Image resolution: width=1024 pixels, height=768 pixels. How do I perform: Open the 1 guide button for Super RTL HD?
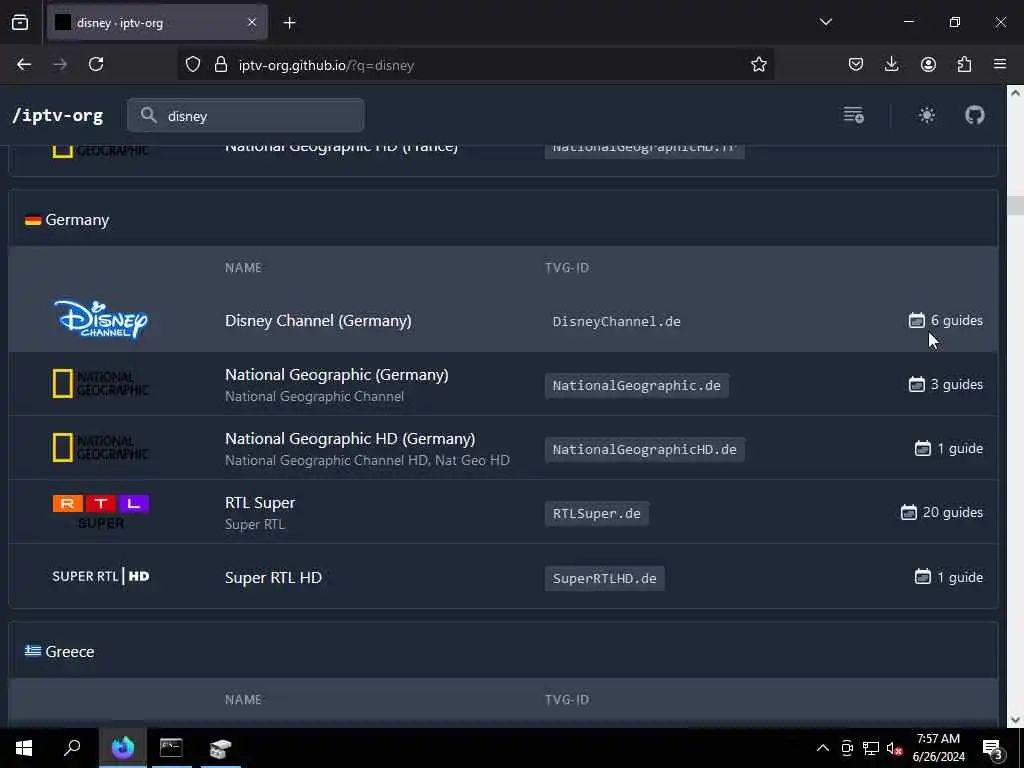948,577
